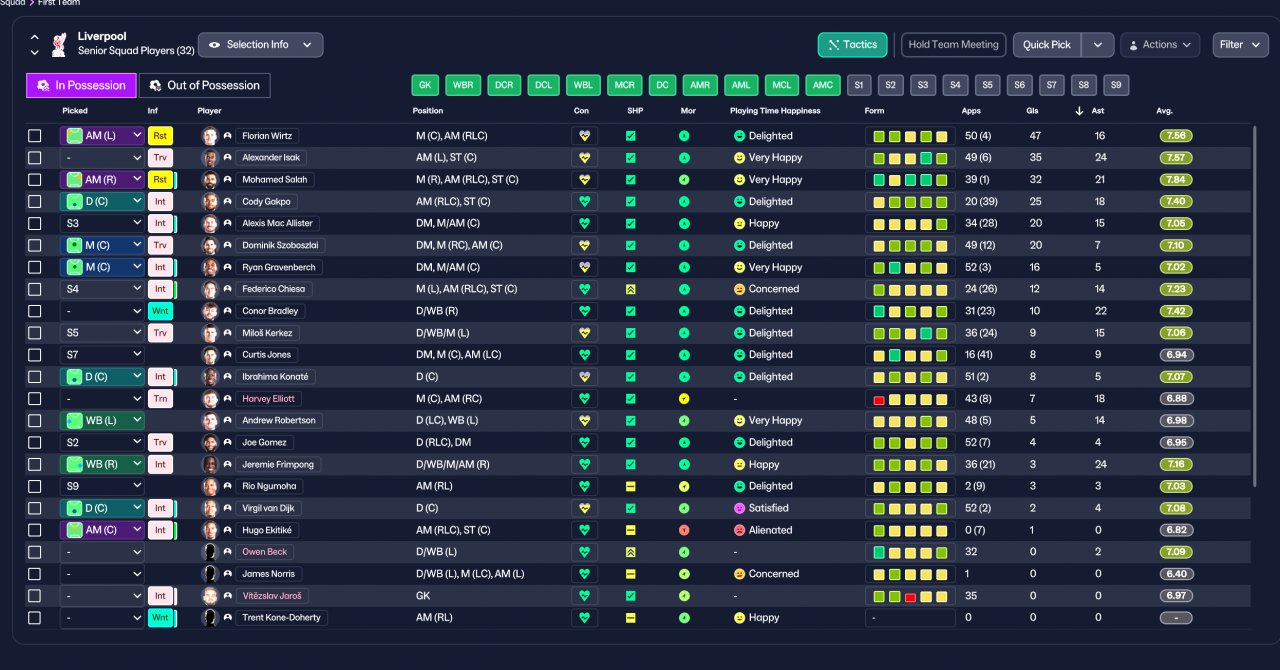The height and width of the screenshot is (670, 1280).
Task: Open Vítězslav Jaroš's player name link
Action: coord(271,596)
